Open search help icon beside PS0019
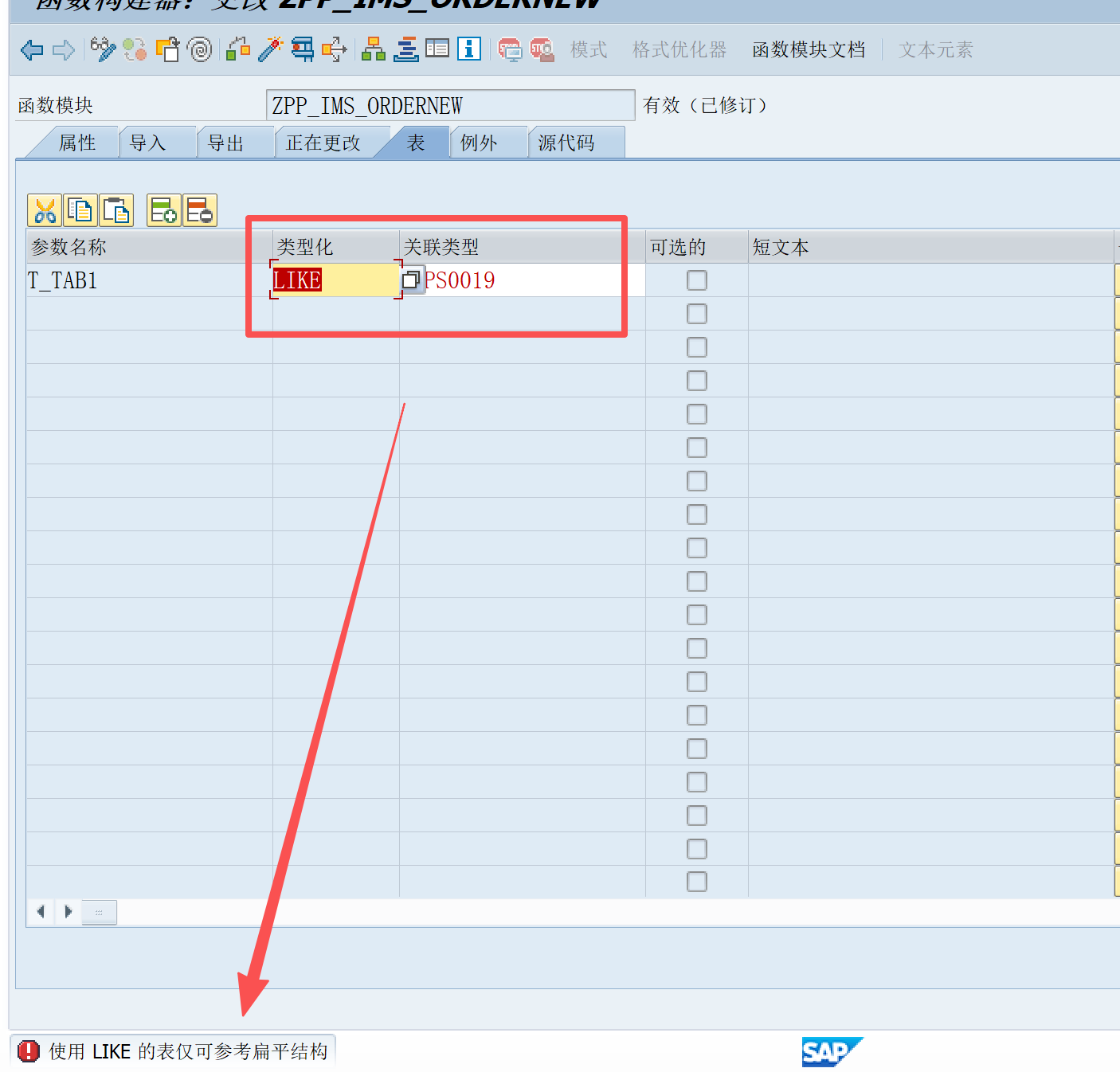 pos(411,280)
